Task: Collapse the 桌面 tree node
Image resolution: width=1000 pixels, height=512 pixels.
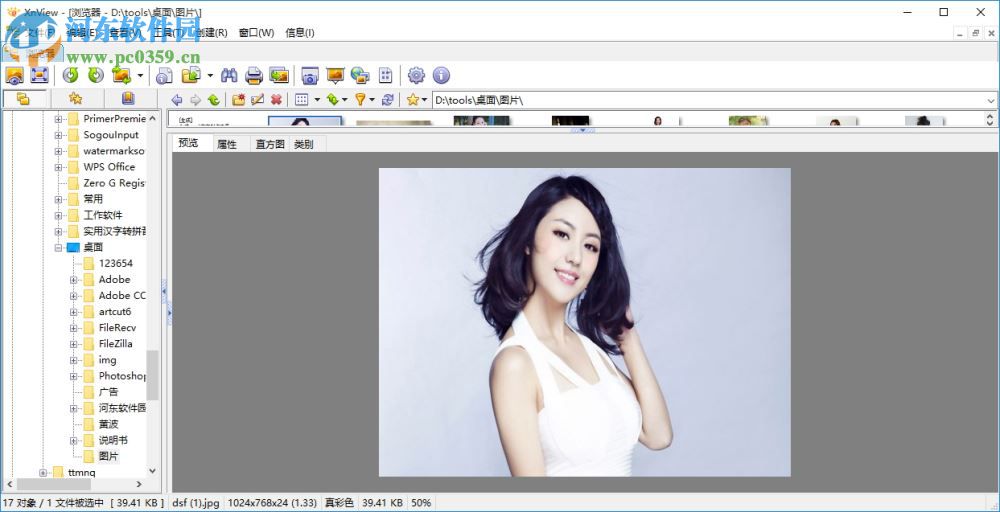Action: click(x=58, y=247)
